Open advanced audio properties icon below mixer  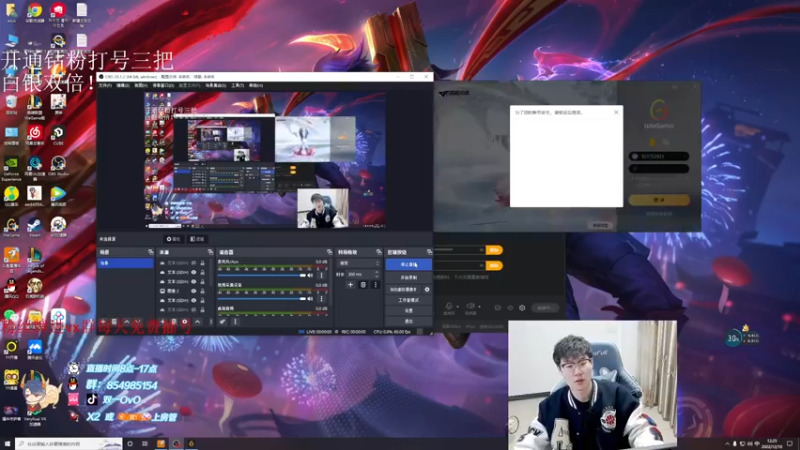point(222,321)
